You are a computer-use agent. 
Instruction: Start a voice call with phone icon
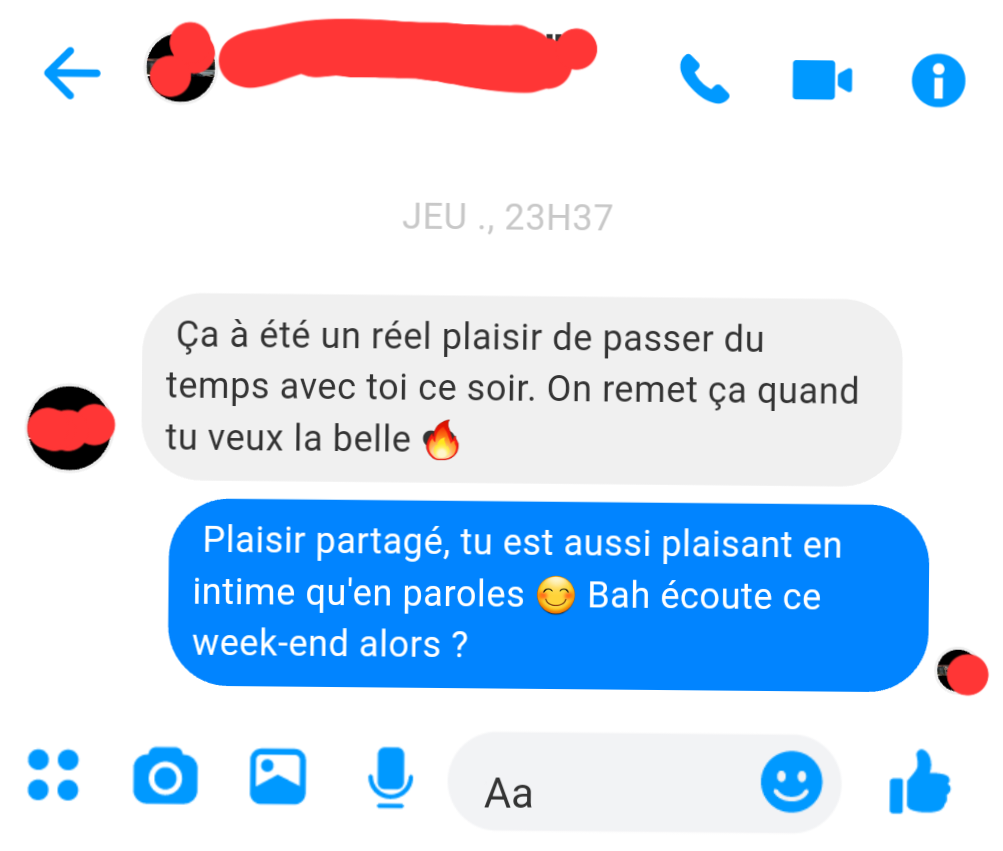704,79
